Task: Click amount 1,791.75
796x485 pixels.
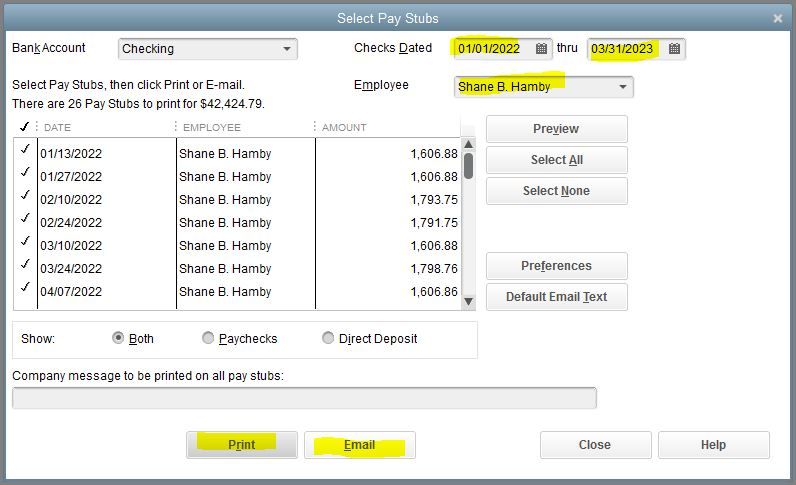Action: click(434, 223)
